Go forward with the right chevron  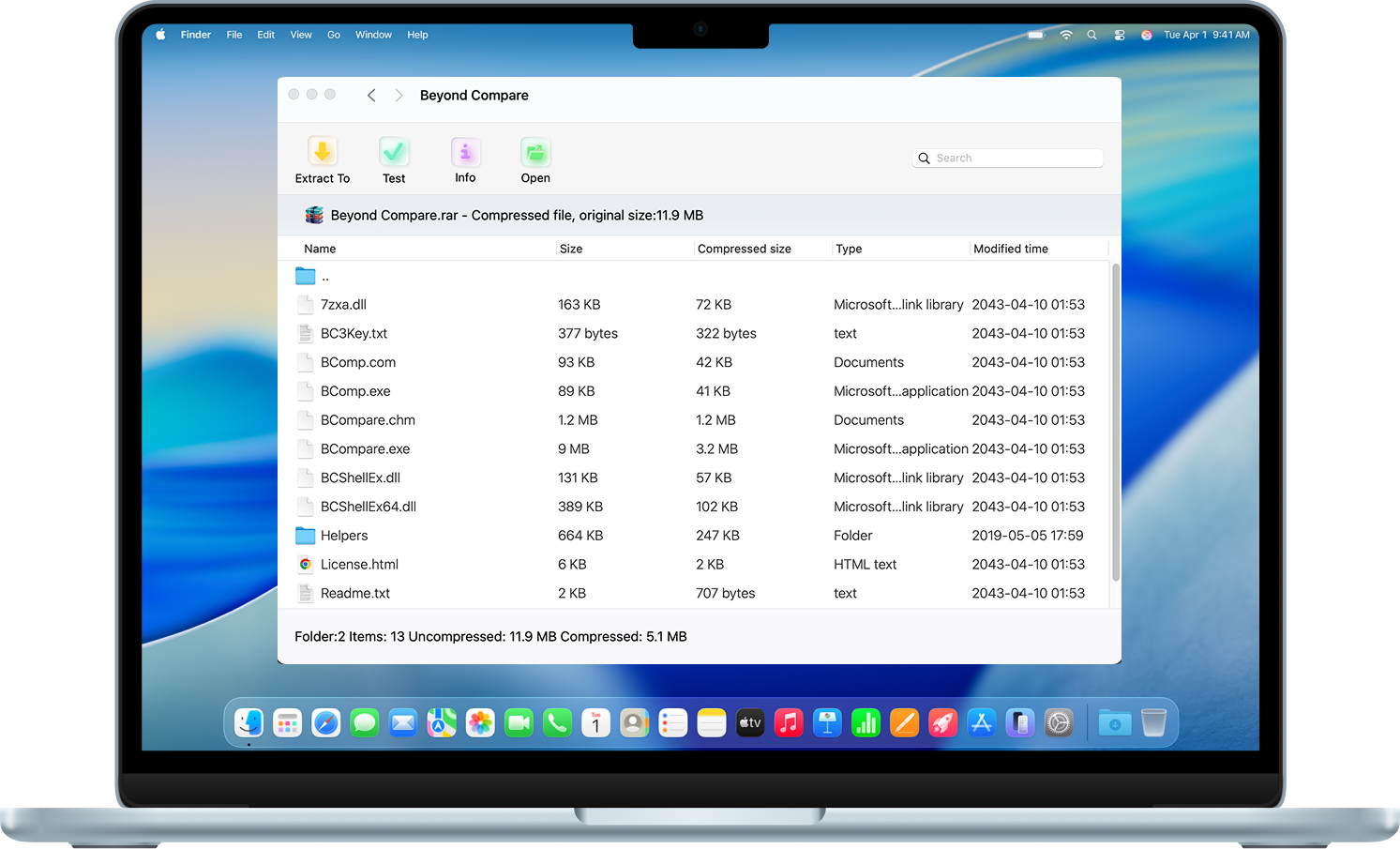point(399,96)
